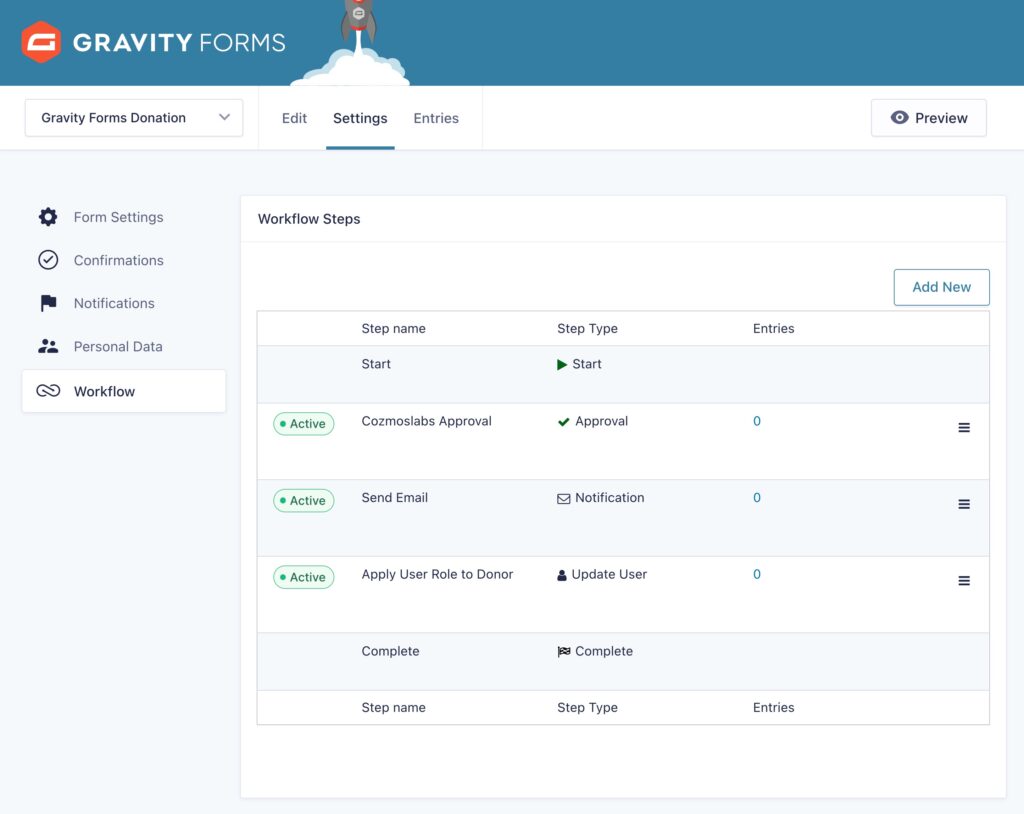Click the Add New button
The height and width of the screenshot is (814, 1024).
tap(941, 287)
